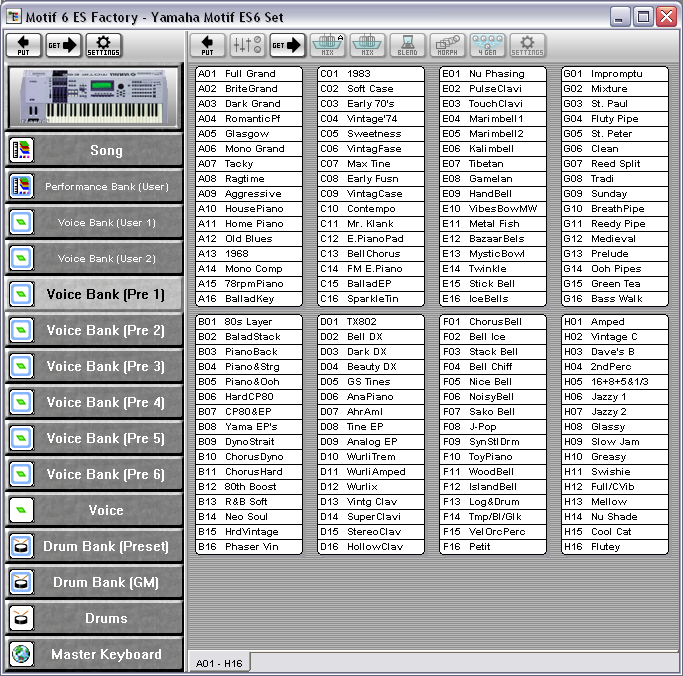Select voice E16 IceBells

click(493, 299)
